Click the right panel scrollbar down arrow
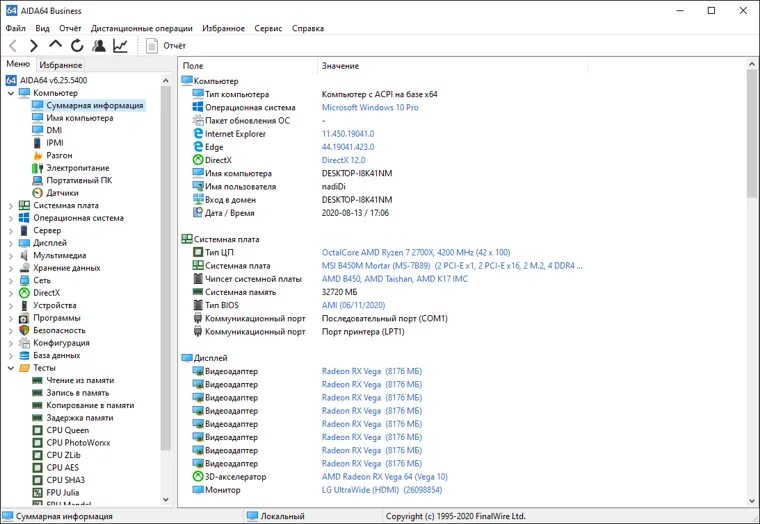The image size is (760, 524). click(752, 501)
